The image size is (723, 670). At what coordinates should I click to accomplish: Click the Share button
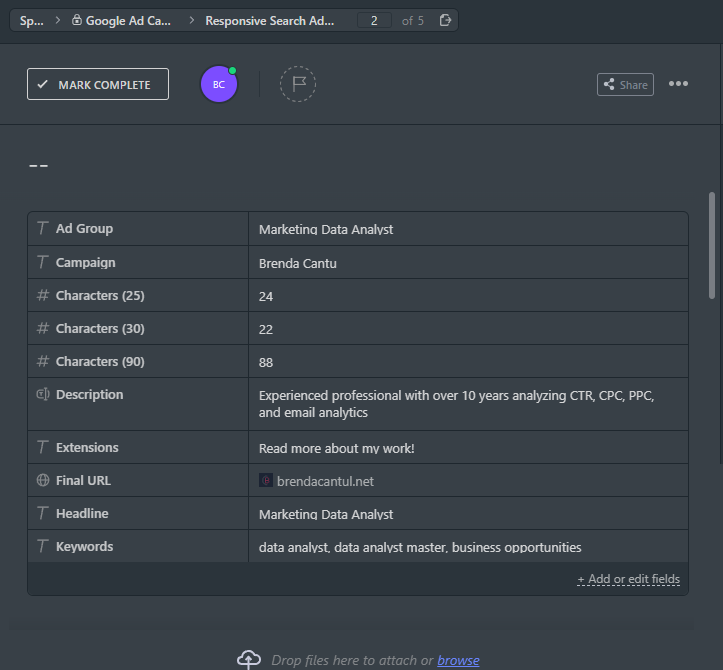coord(625,85)
